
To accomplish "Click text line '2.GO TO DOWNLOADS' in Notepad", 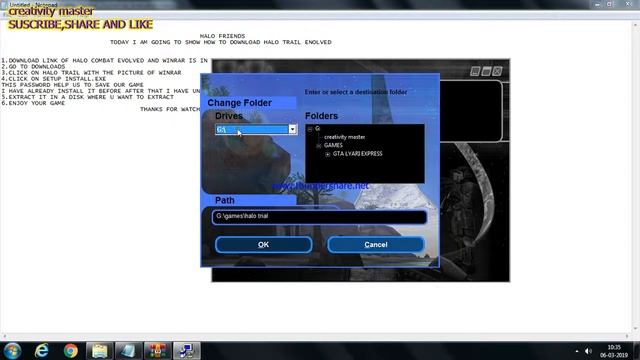I will [33, 67].
